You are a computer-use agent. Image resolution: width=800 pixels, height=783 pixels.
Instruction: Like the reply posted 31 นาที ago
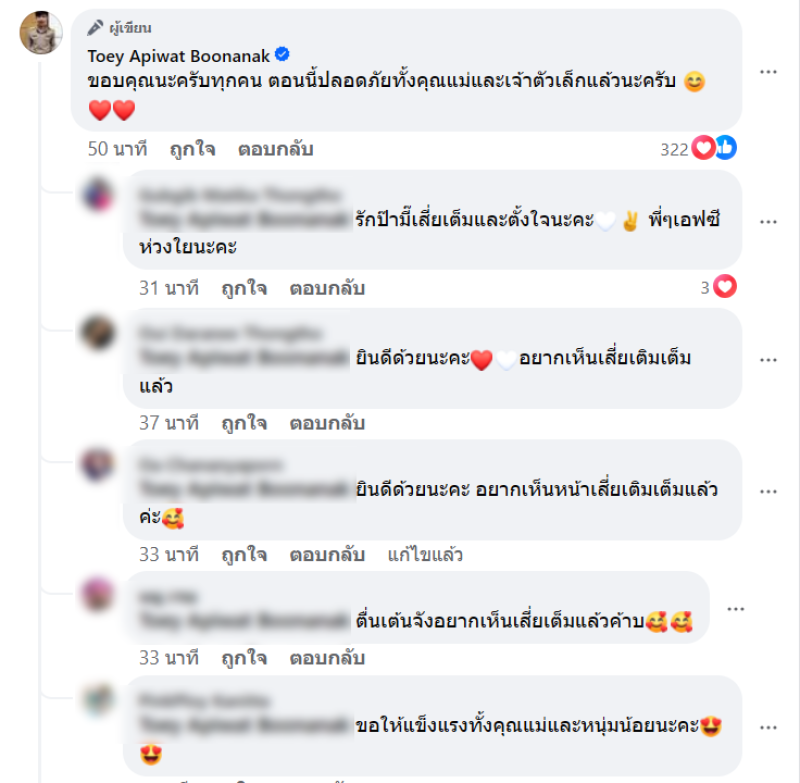[x=244, y=288]
